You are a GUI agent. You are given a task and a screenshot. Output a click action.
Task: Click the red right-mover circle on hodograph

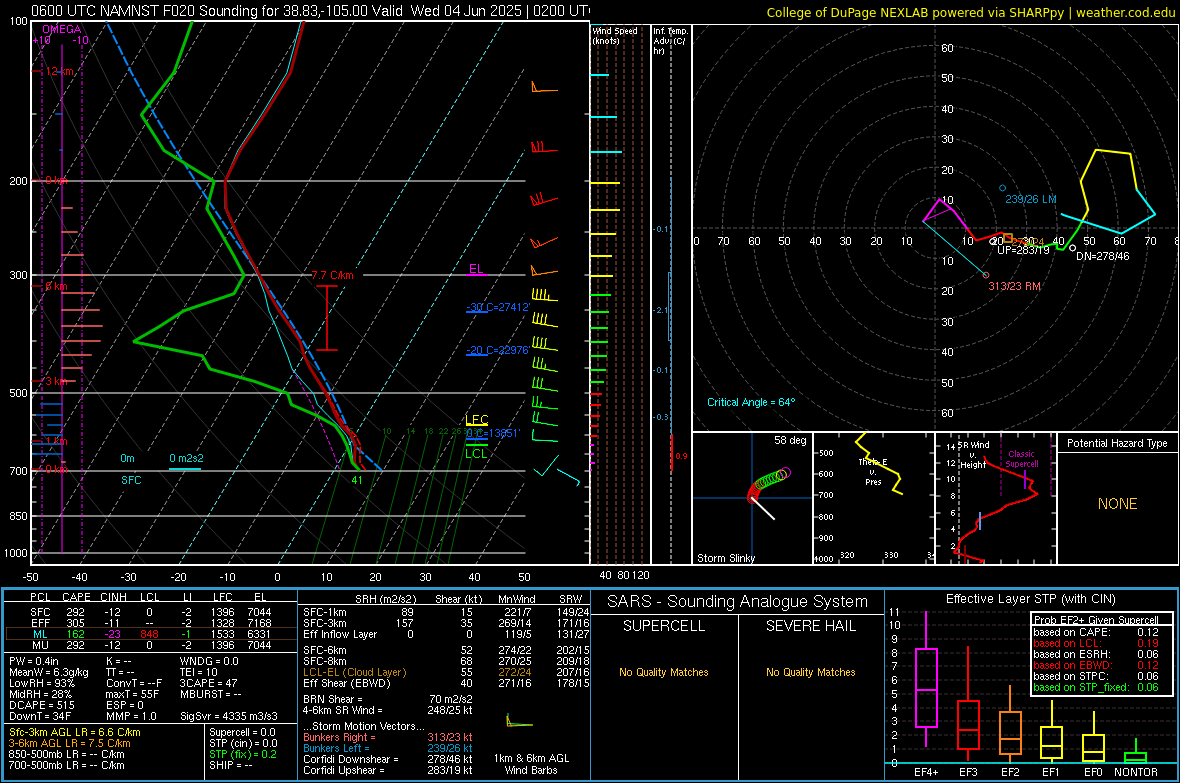coord(987,276)
